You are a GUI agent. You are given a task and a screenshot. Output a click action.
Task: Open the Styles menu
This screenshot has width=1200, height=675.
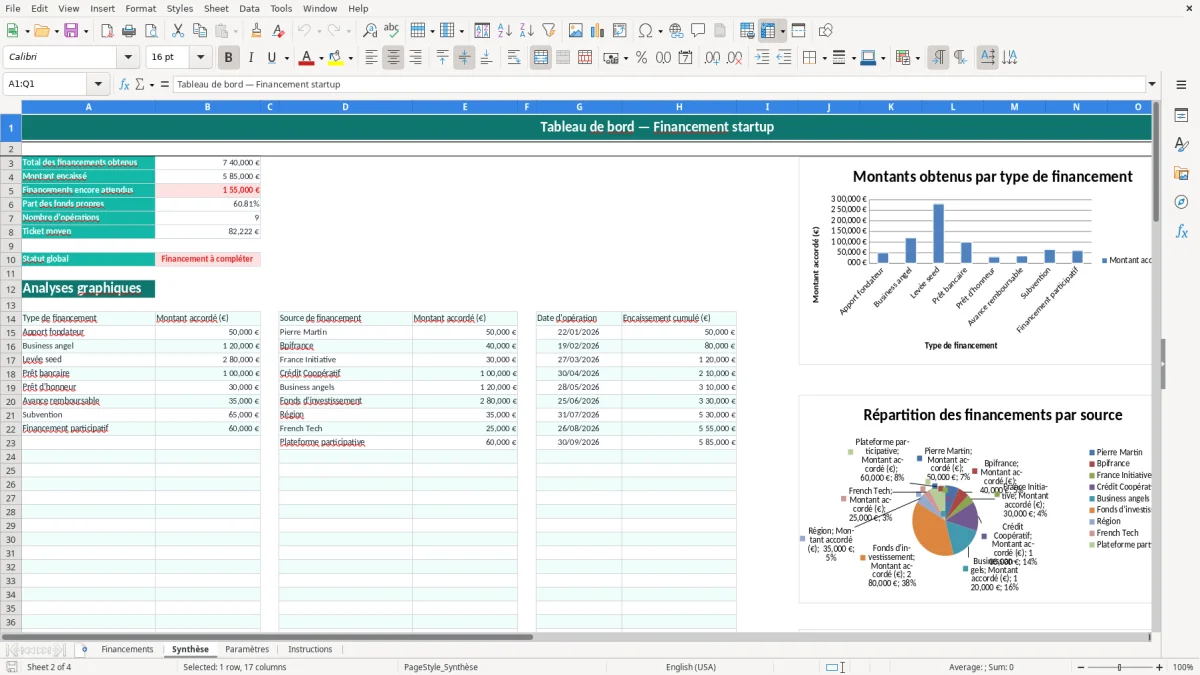(x=180, y=8)
